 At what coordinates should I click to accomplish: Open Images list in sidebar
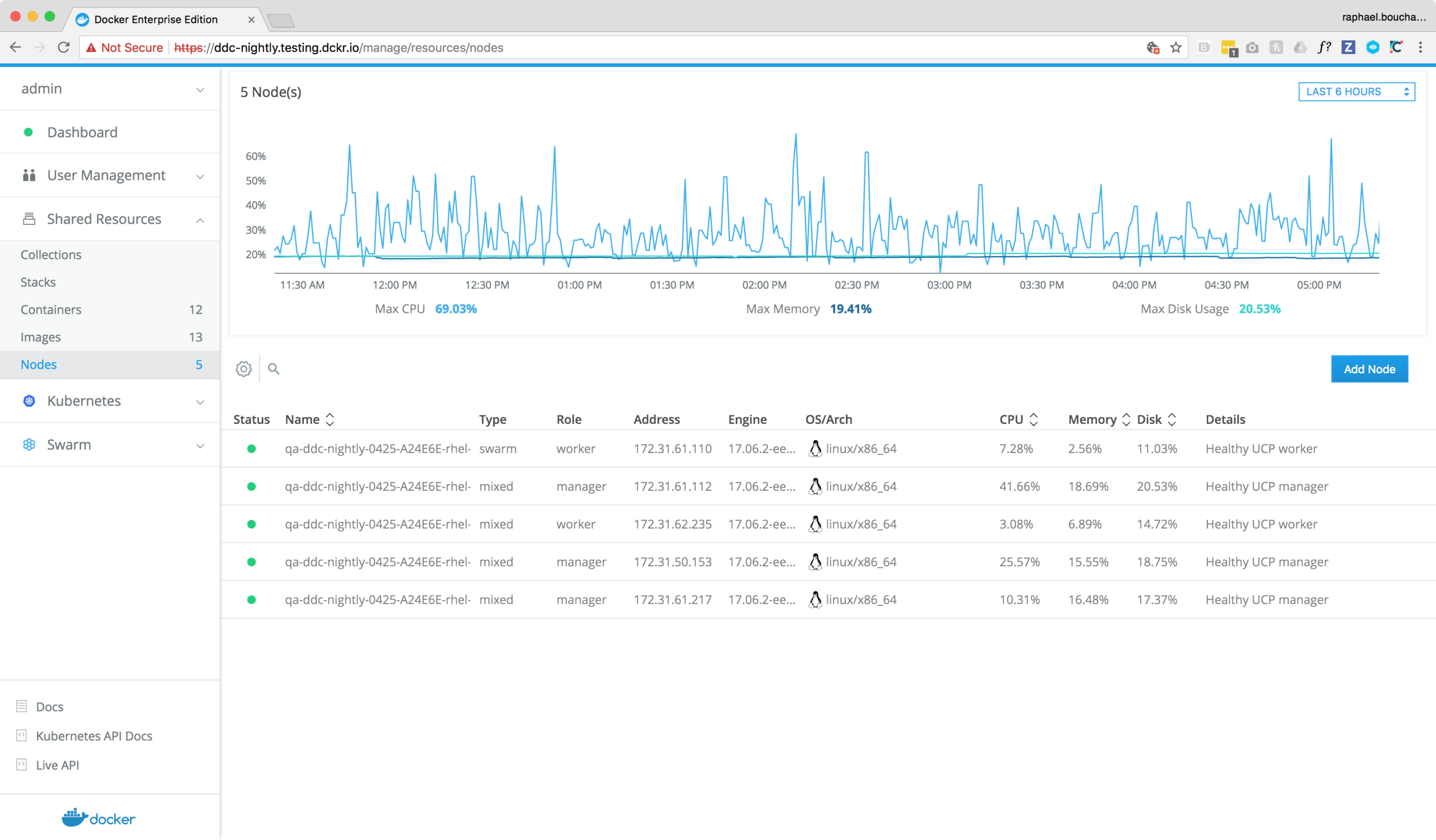coord(110,337)
